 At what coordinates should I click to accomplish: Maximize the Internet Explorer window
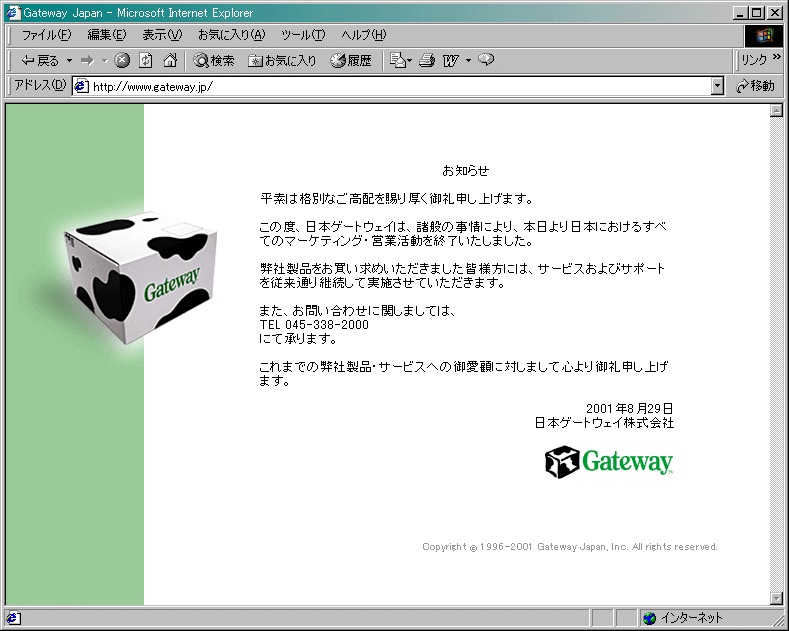pos(755,13)
